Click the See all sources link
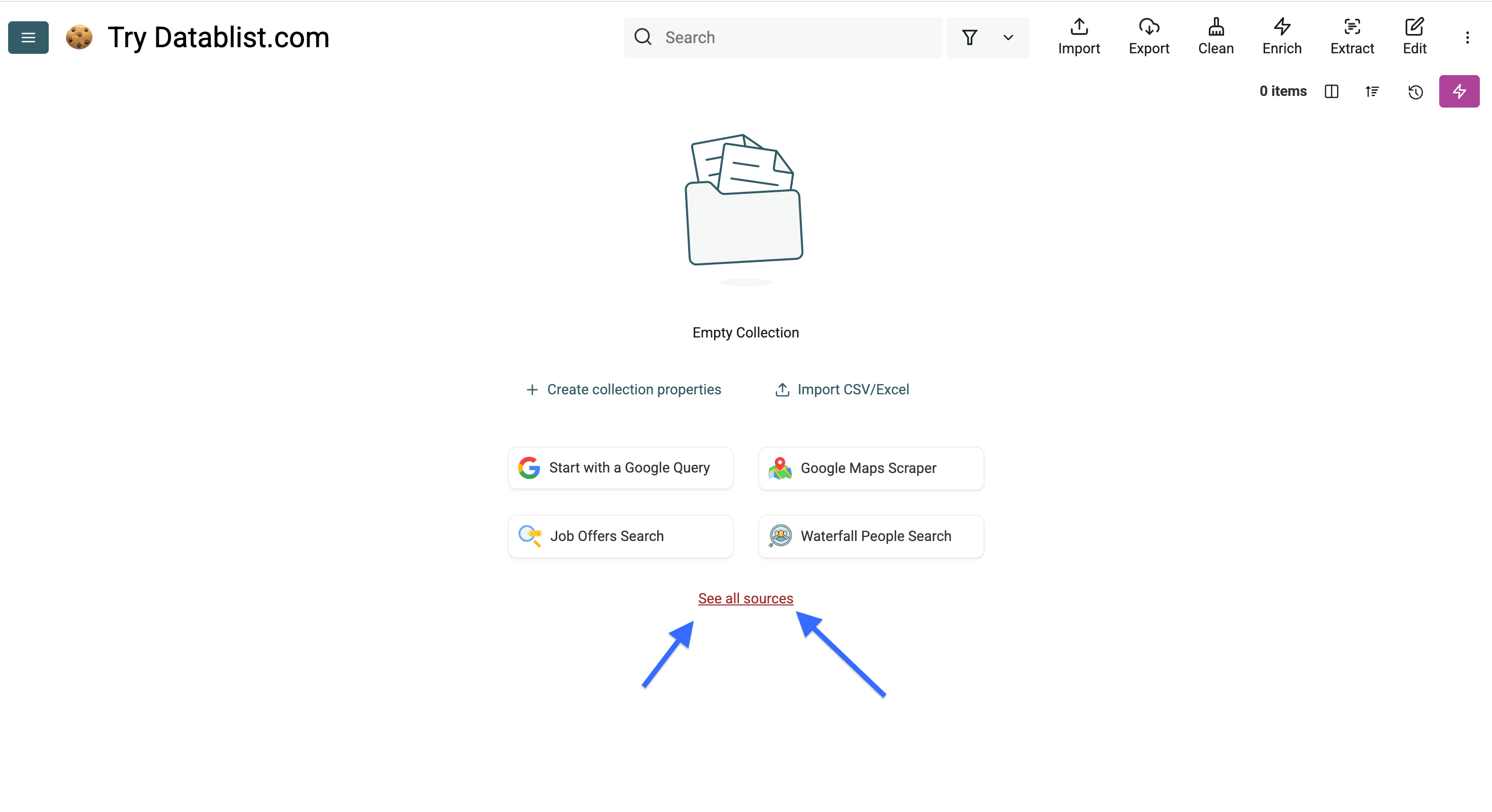 pos(745,598)
